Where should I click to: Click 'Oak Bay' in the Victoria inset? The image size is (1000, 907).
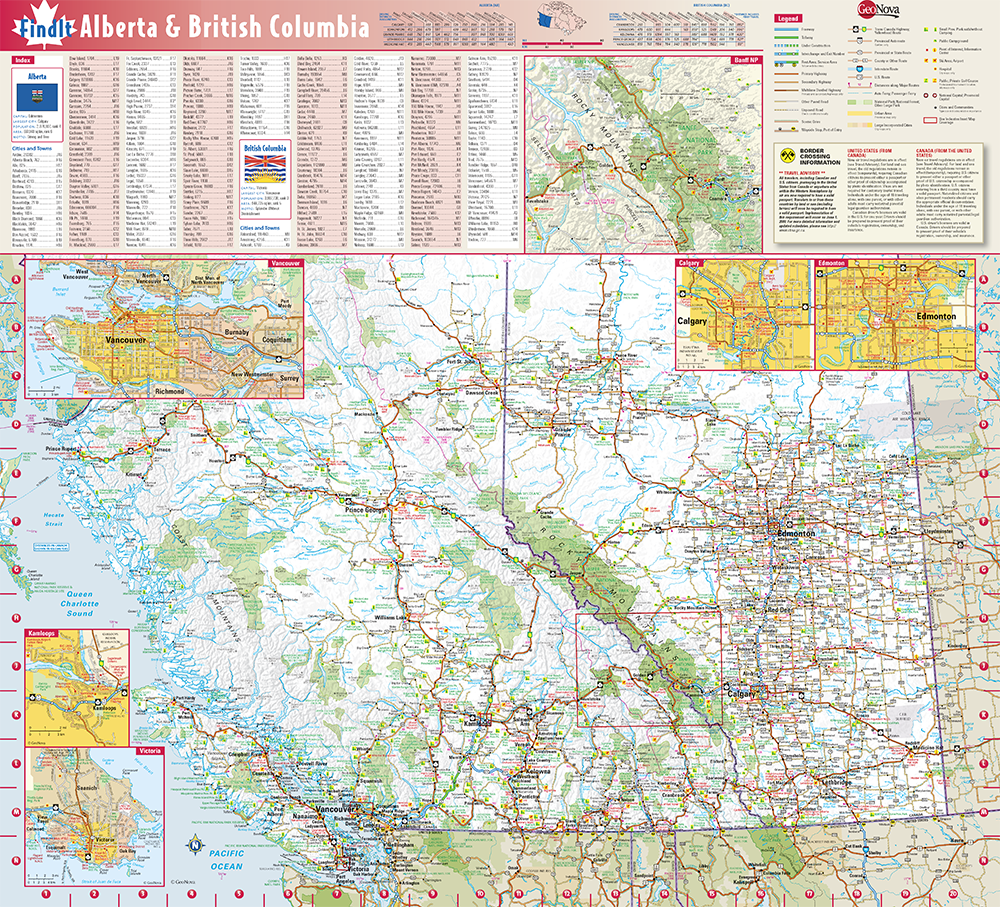coord(127,851)
